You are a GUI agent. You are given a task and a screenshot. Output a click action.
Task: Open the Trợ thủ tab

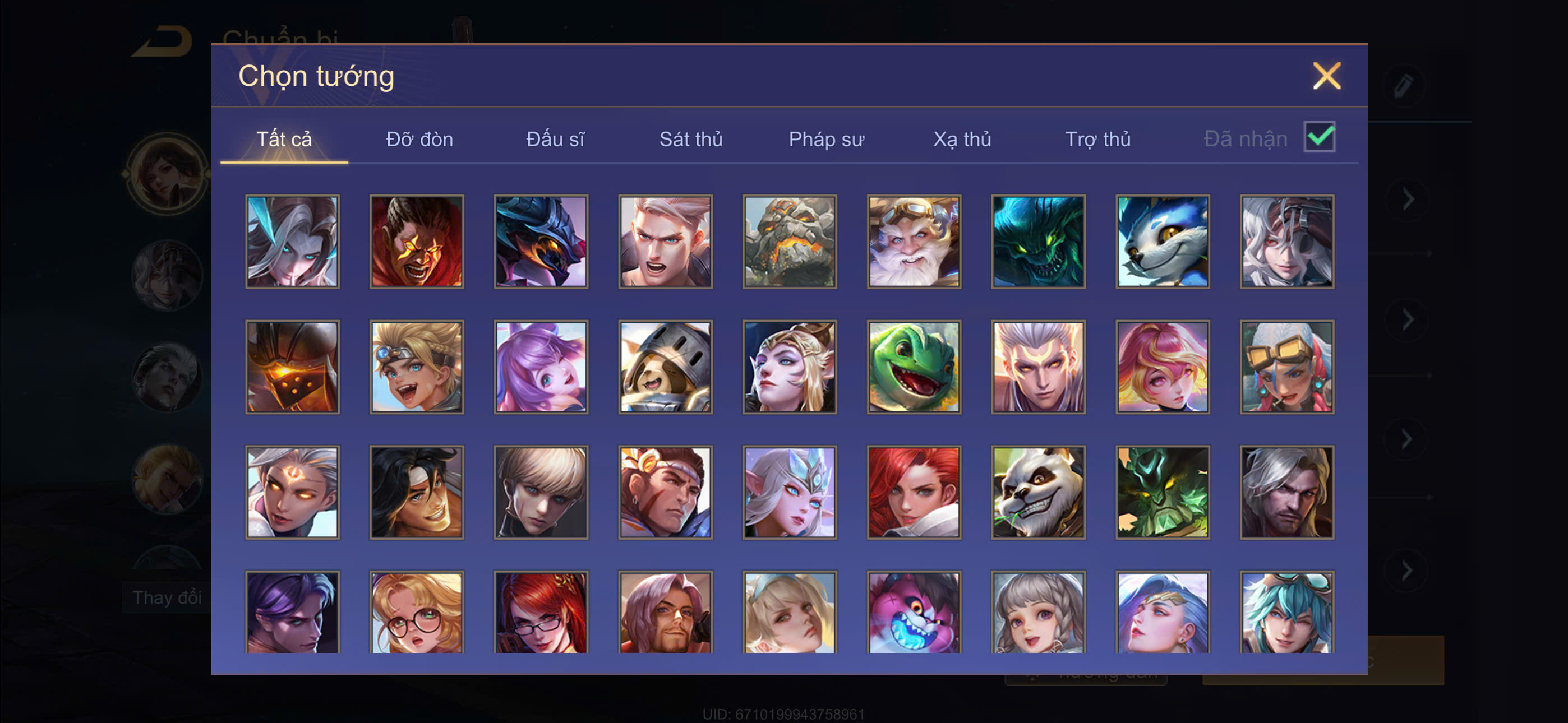coord(1097,140)
